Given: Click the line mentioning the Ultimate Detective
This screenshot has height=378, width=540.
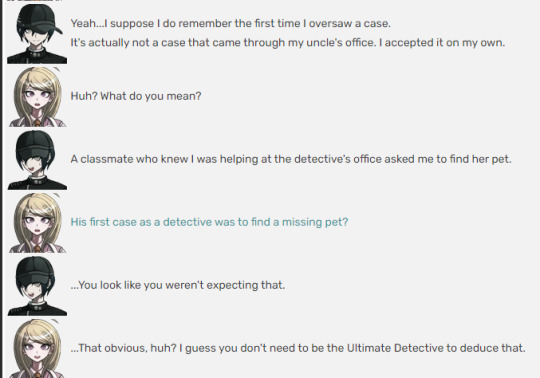Looking at the screenshot, I should tap(298, 348).
